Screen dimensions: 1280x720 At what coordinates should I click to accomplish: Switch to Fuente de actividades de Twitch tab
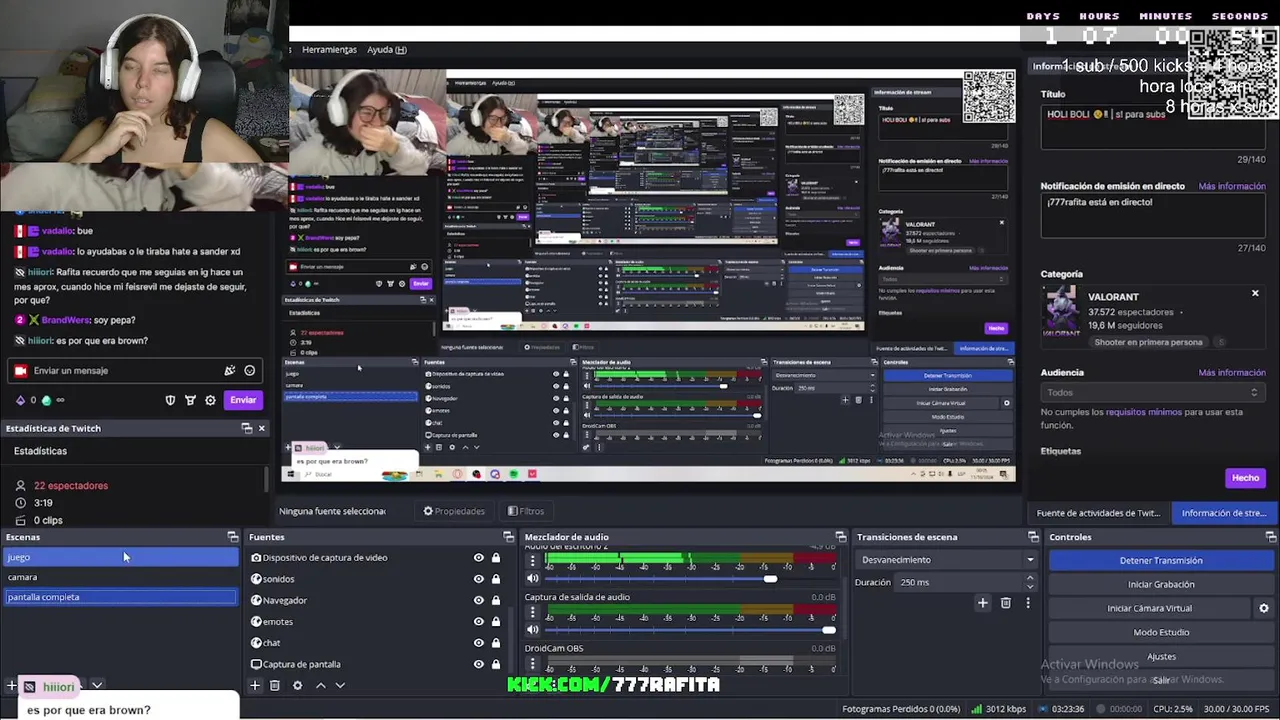(1098, 513)
